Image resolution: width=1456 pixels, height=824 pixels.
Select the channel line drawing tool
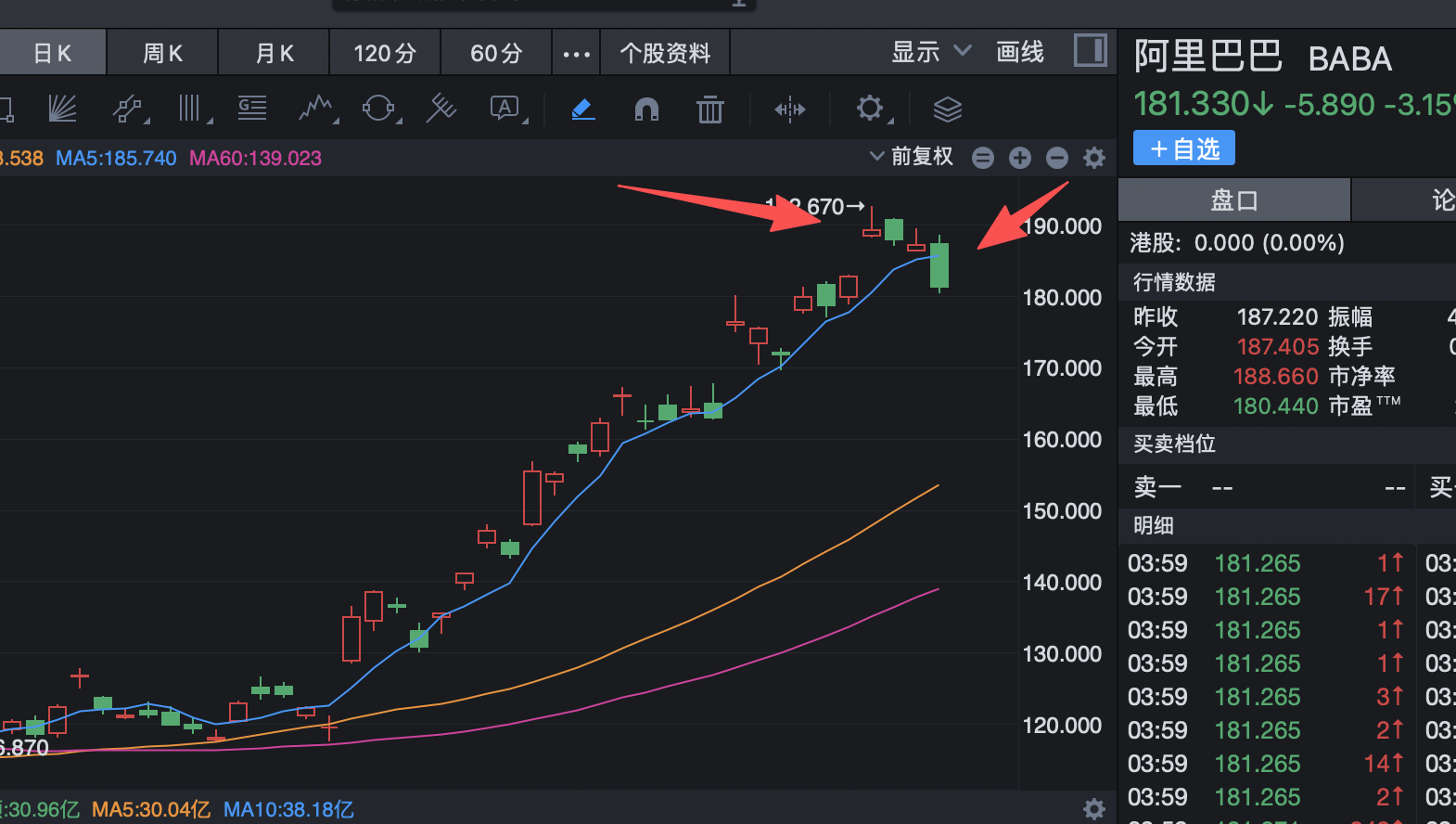(x=128, y=109)
